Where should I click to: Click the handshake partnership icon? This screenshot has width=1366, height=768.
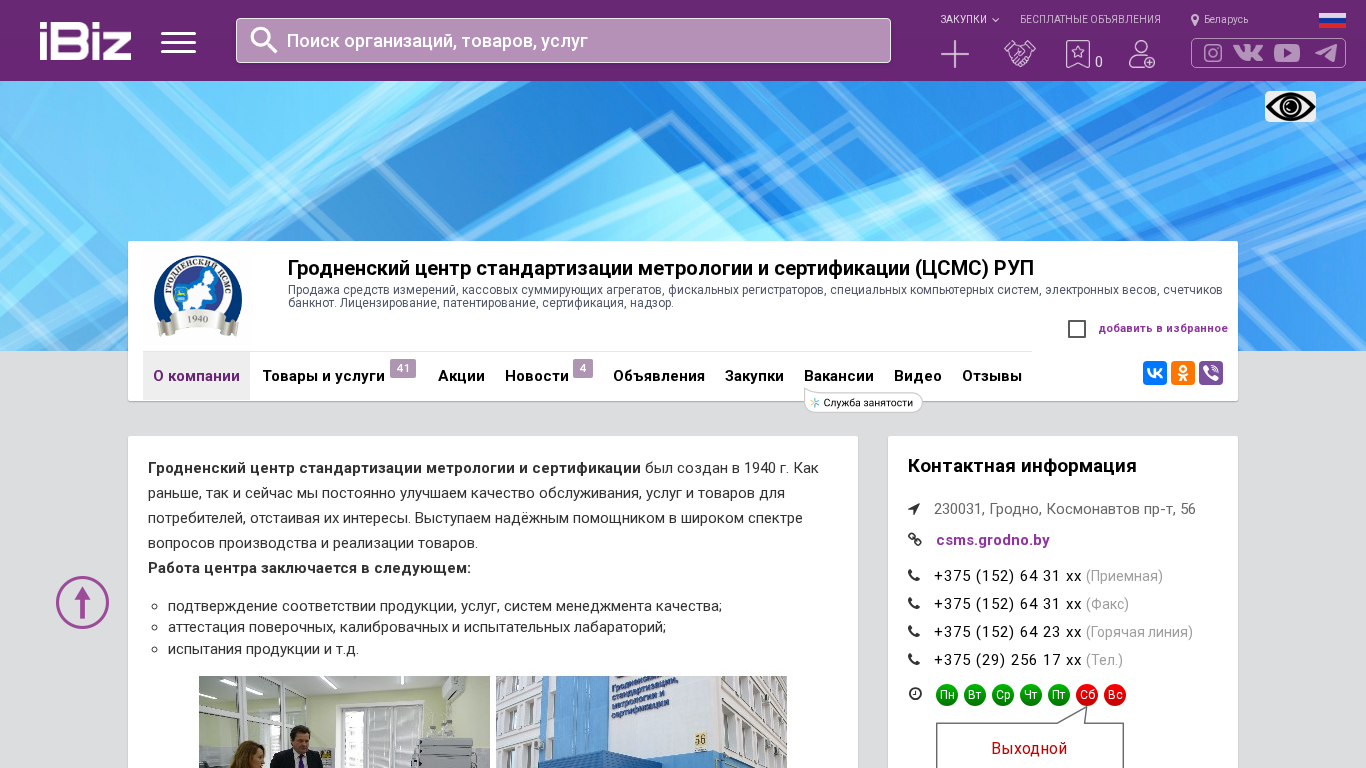pyautogui.click(x=1020, y=54)
